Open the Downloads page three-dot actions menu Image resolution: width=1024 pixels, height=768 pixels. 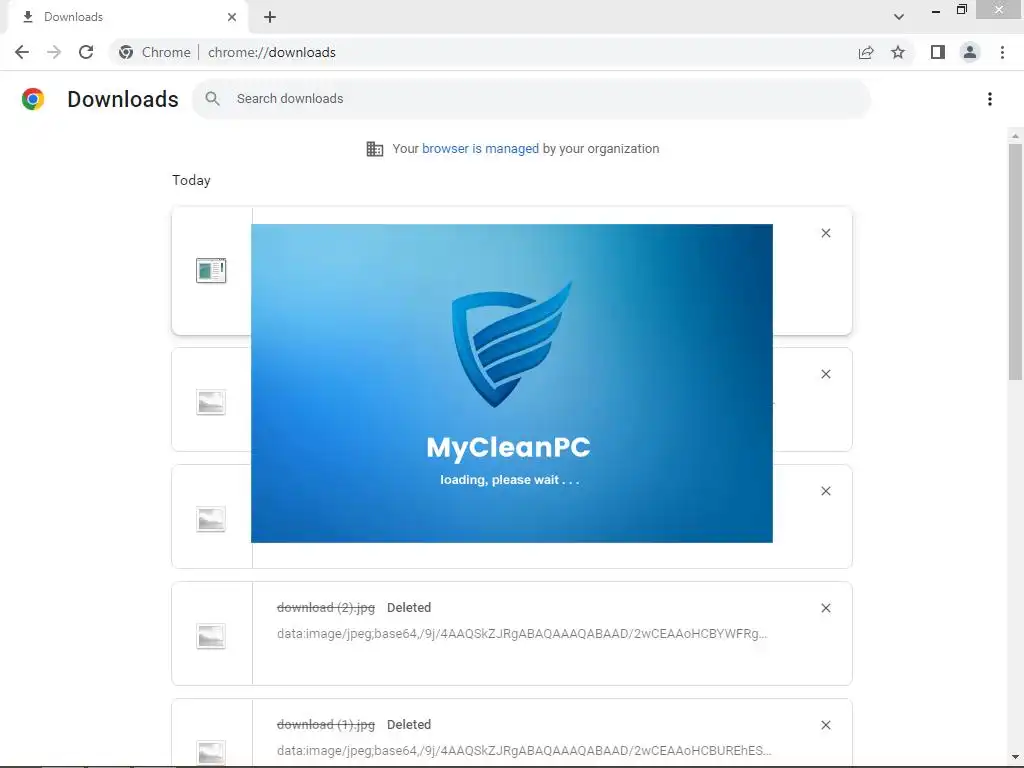(990, 99)
